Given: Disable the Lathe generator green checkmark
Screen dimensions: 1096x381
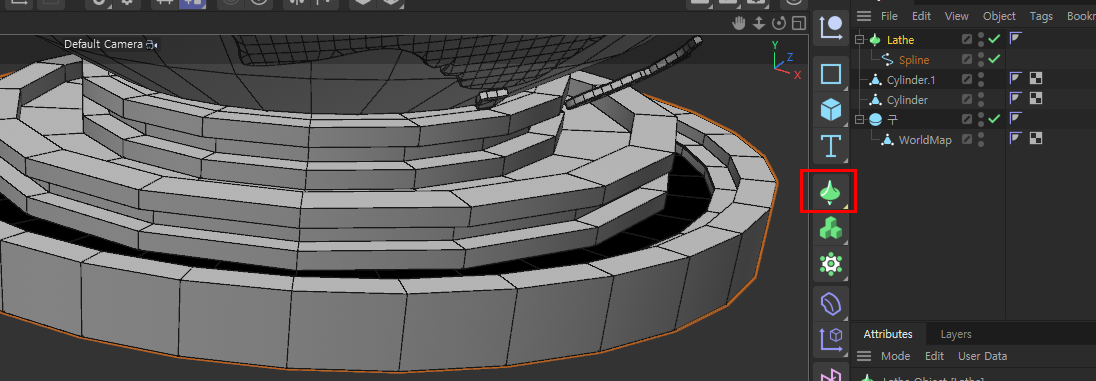Looking at the screenshot, I should click(x=994, y=39).
